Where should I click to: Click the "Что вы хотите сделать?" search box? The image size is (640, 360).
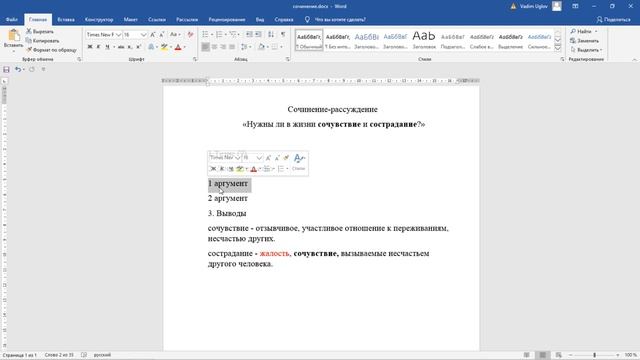coord(340,19)
